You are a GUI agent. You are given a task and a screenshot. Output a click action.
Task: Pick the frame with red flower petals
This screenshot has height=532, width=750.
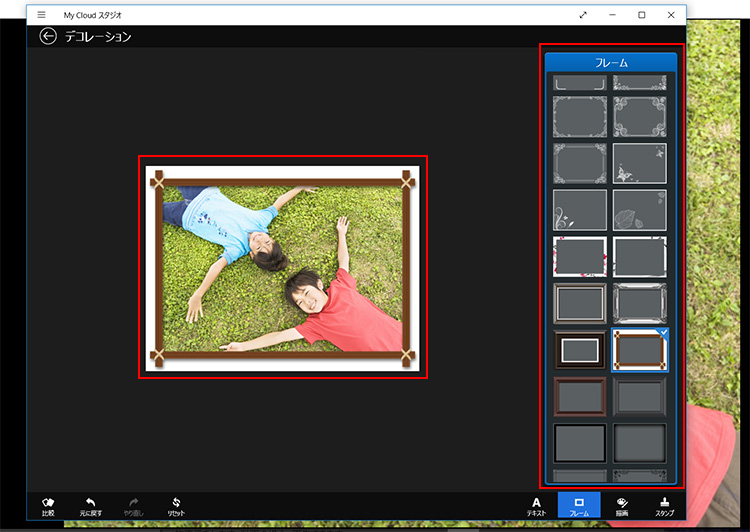(x=580, y=256)
